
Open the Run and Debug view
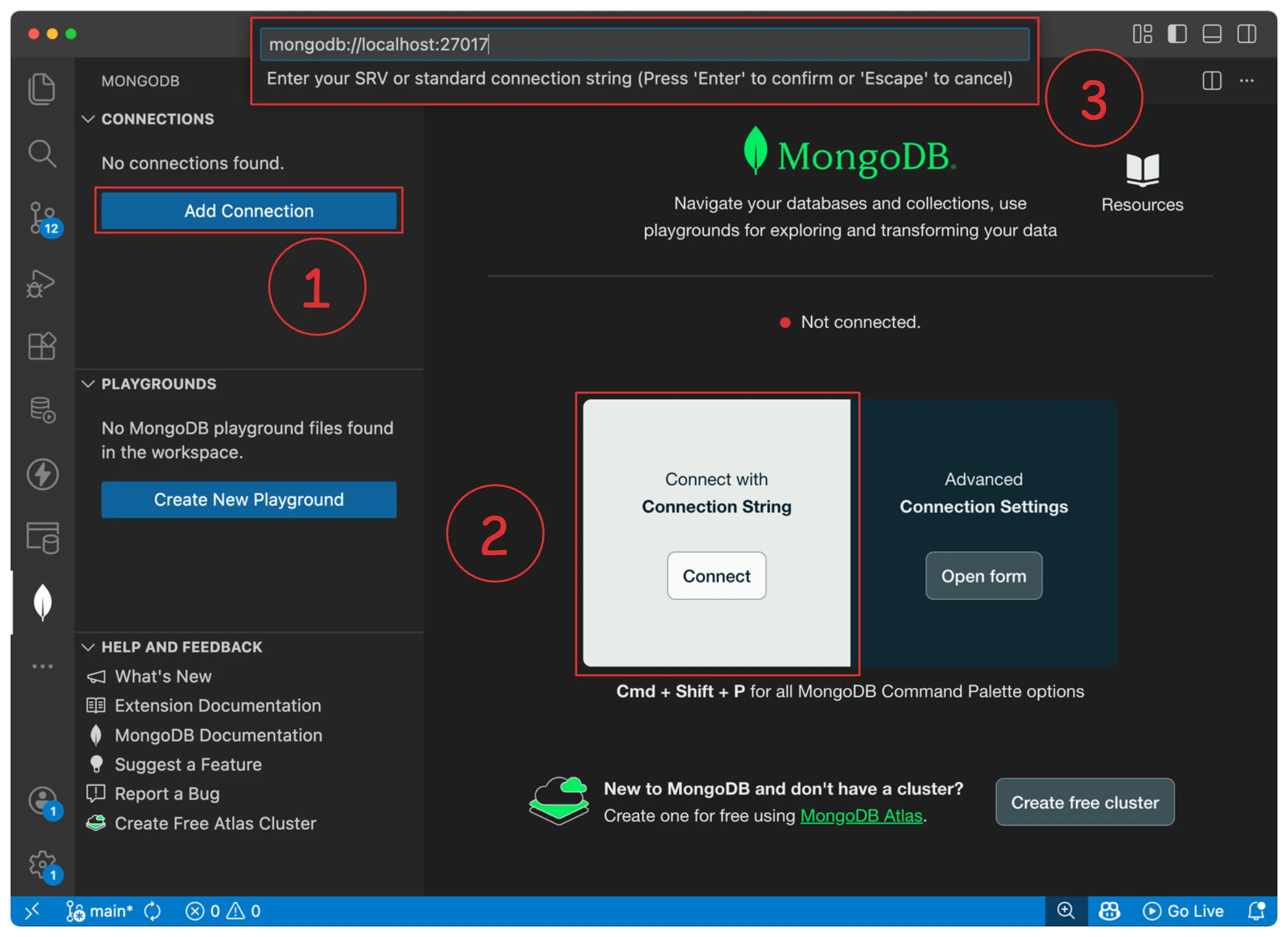[x=41, y=283]
